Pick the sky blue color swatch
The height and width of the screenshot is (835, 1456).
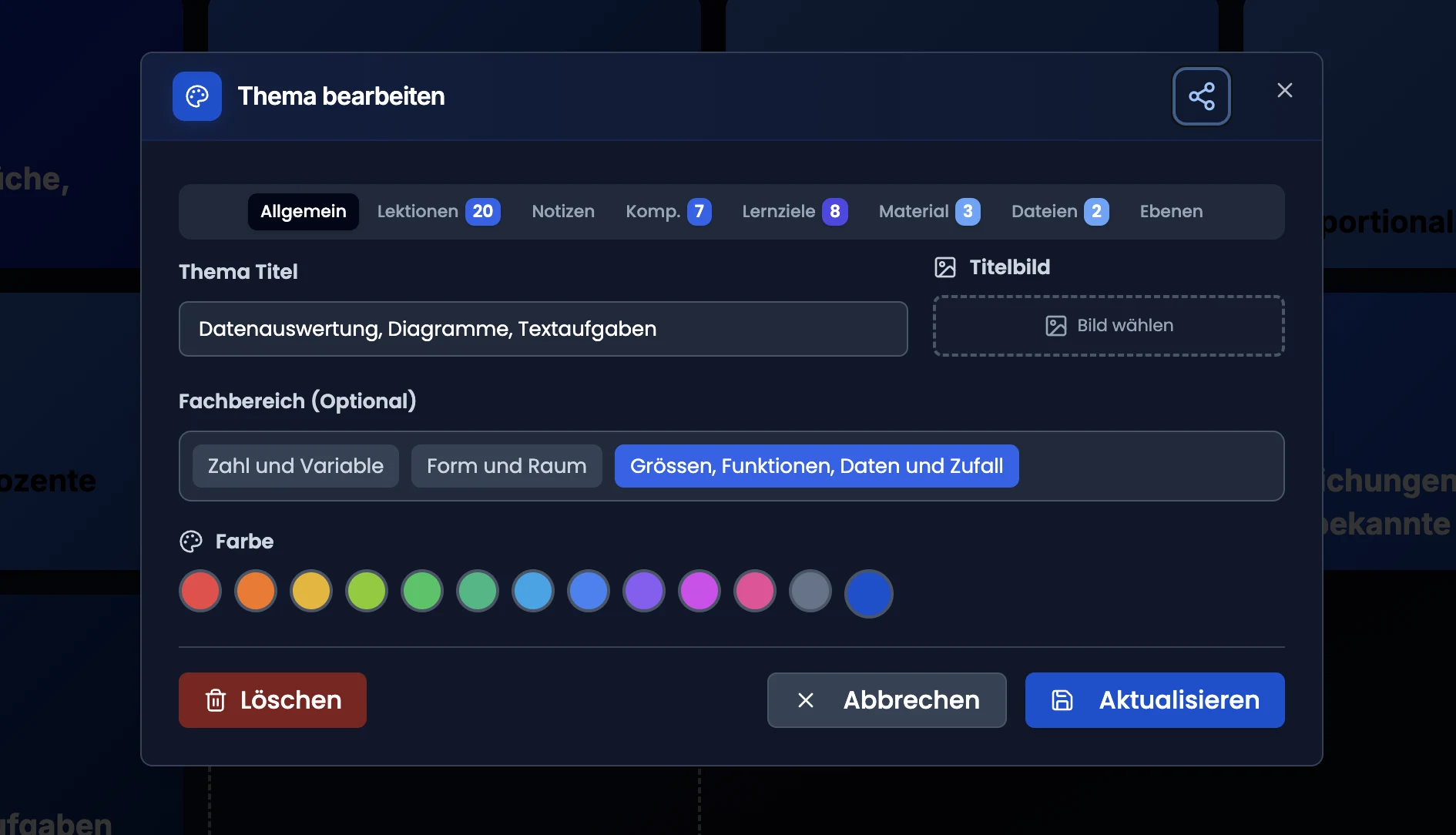pos(533,592)
